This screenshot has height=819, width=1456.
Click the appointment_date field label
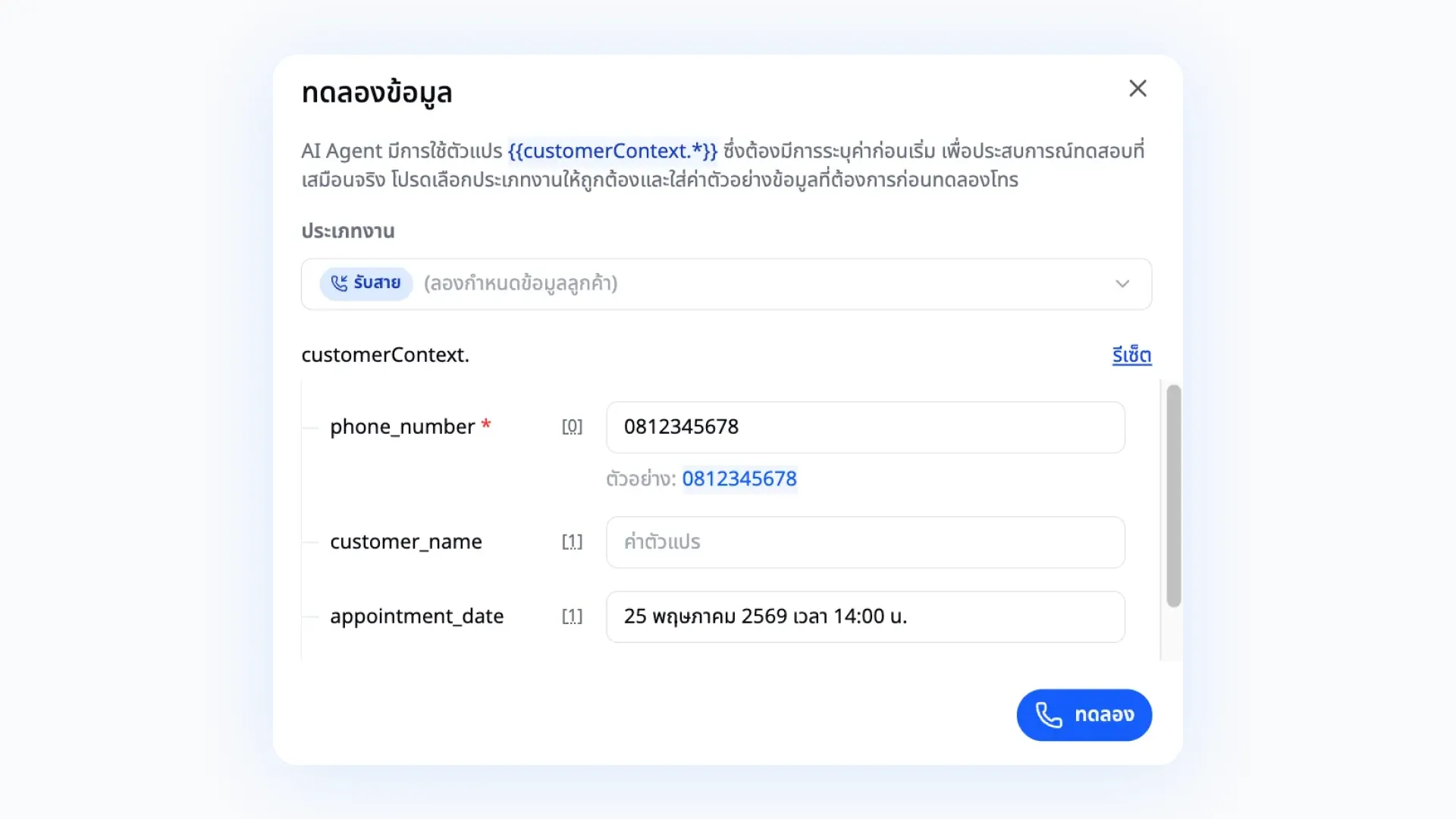(x=416, y=617)
